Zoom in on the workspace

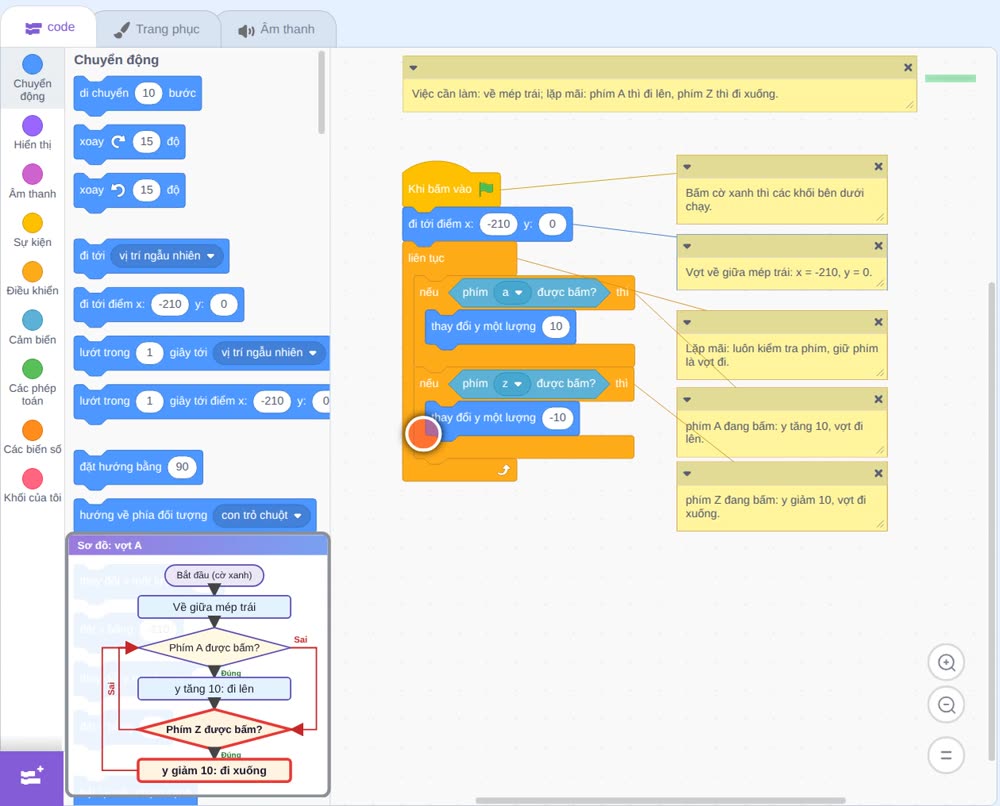[946, 663]
